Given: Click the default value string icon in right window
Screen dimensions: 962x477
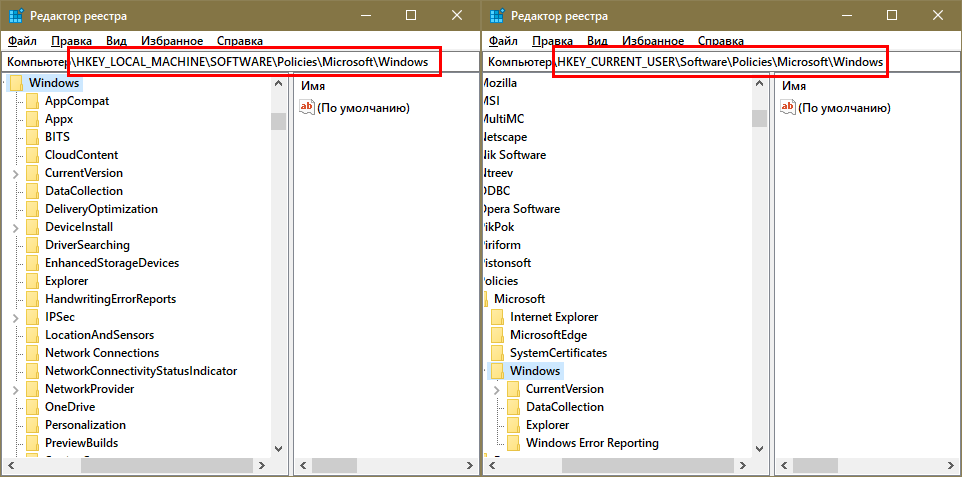Looking at the screenshot, I should (x=788, y=108).
